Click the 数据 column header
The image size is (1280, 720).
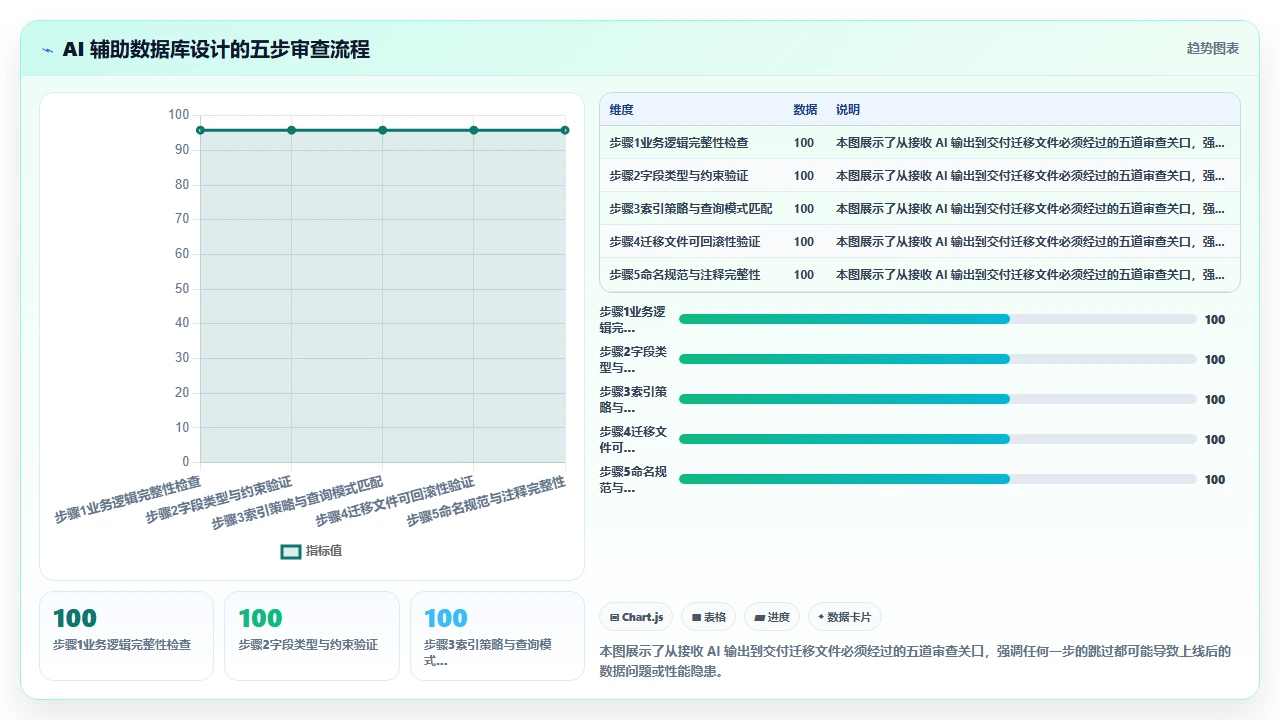point(805,110)
